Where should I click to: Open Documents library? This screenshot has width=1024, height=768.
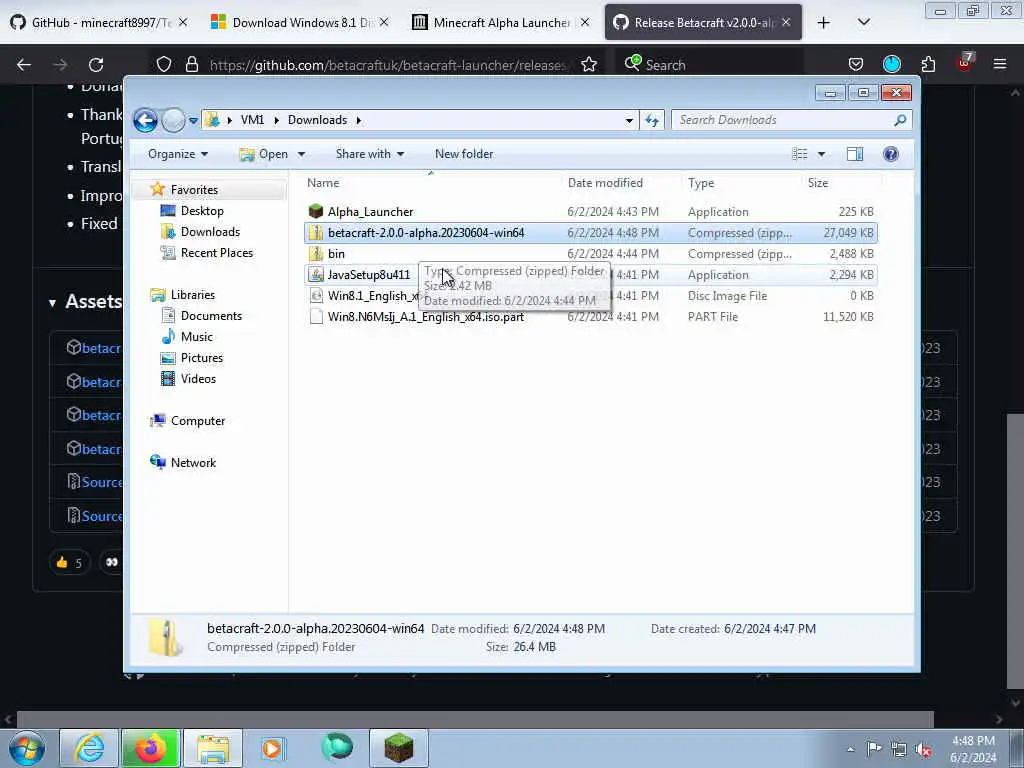[211, 315]
